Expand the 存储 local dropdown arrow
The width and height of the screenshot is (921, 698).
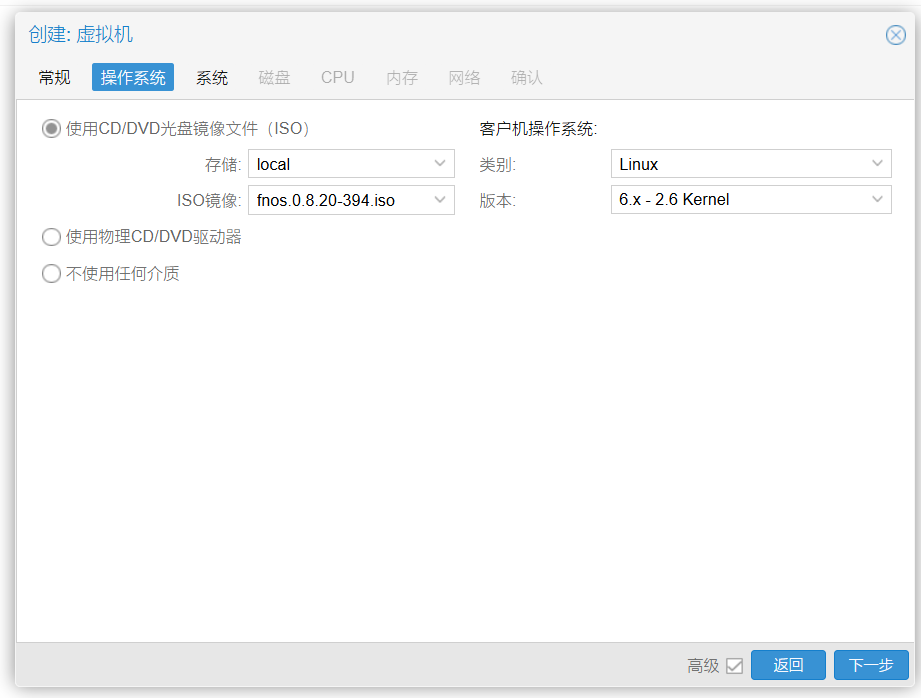(439, 164)
